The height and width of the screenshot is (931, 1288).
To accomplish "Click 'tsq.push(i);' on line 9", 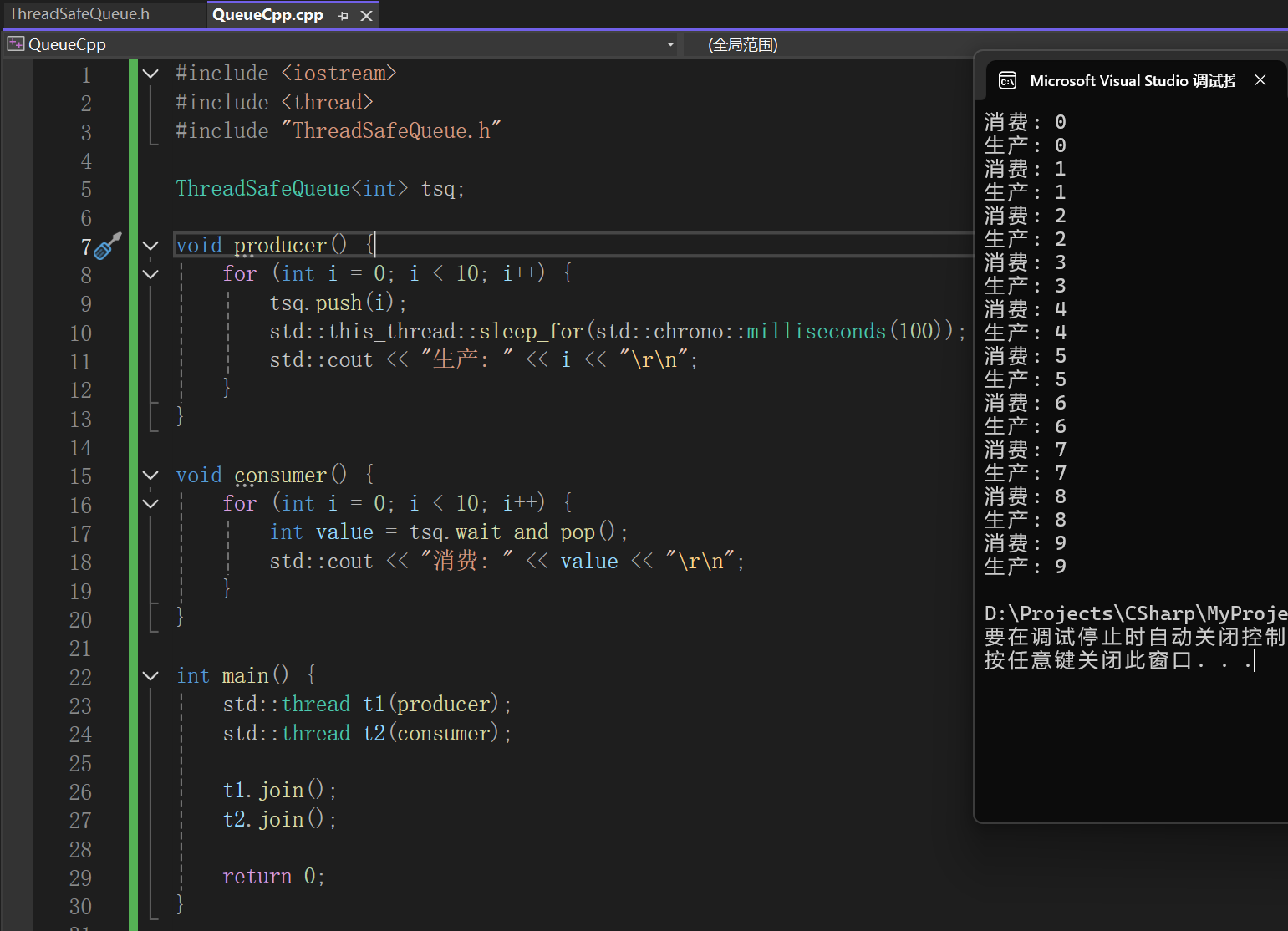I will (x=338, y=303).
